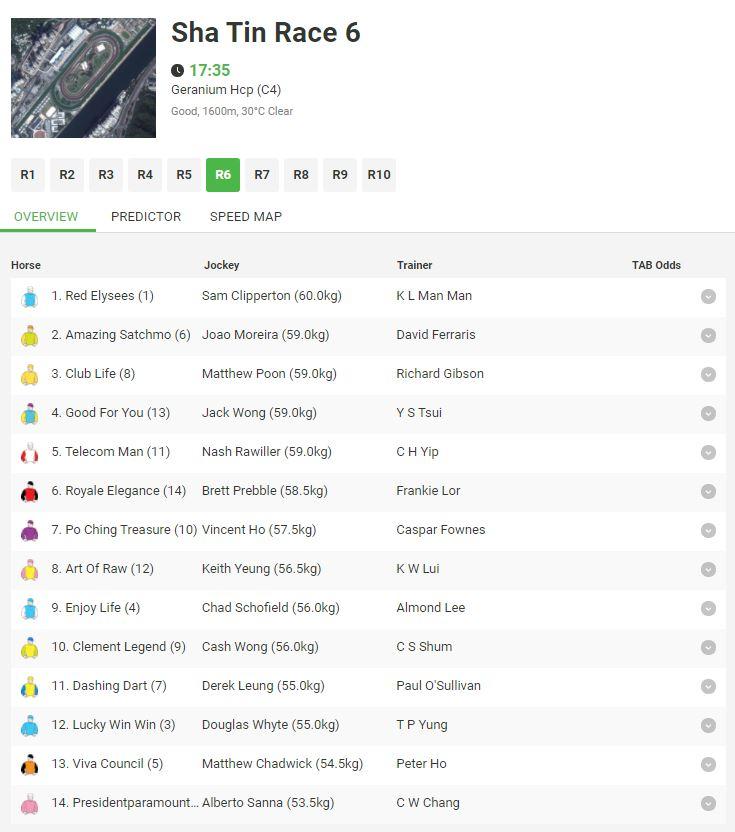Click Po Ching Treasure silk icon
This screenshot has height=832, width=735.
coord(29,531)
